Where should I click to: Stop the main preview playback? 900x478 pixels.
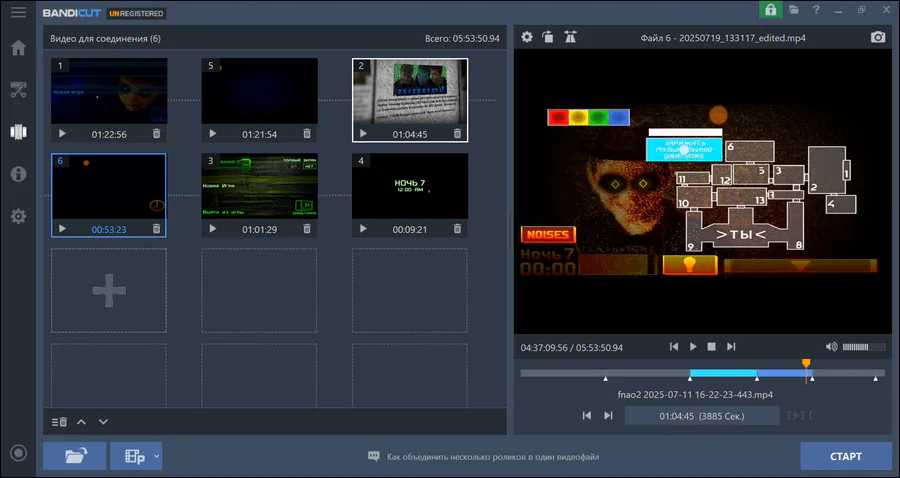pos(712,347)
